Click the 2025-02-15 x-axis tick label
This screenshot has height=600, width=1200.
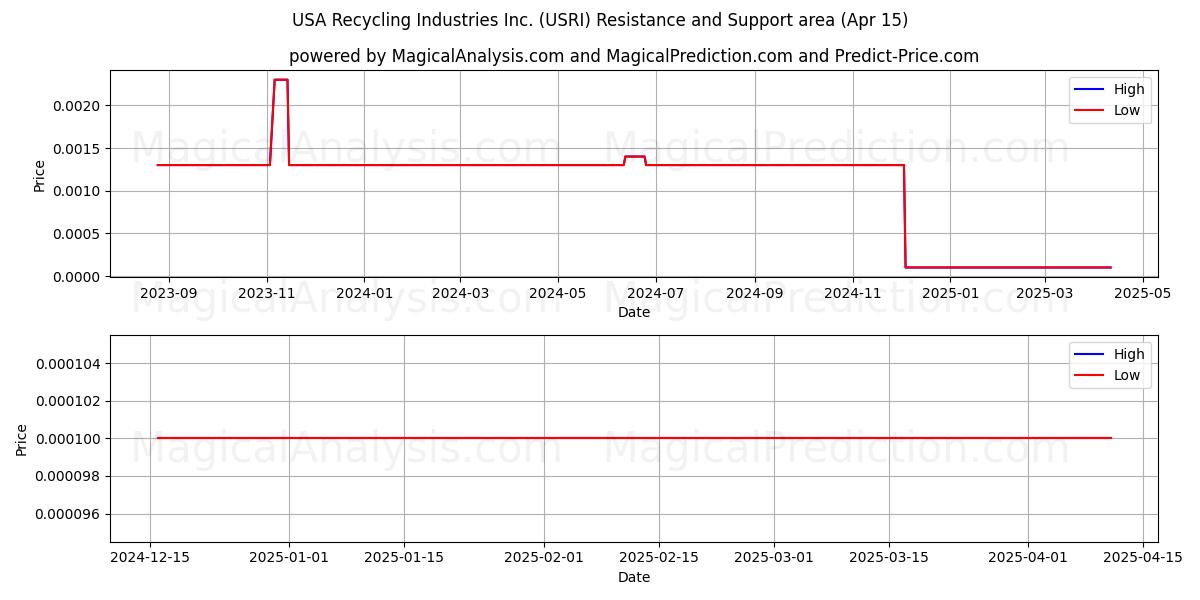pyautogui.click(x=659, y=559)
